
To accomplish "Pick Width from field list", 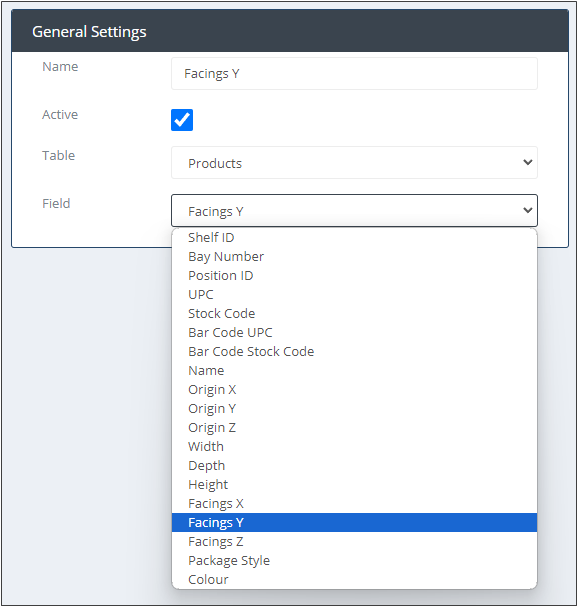I will point(354,446).
